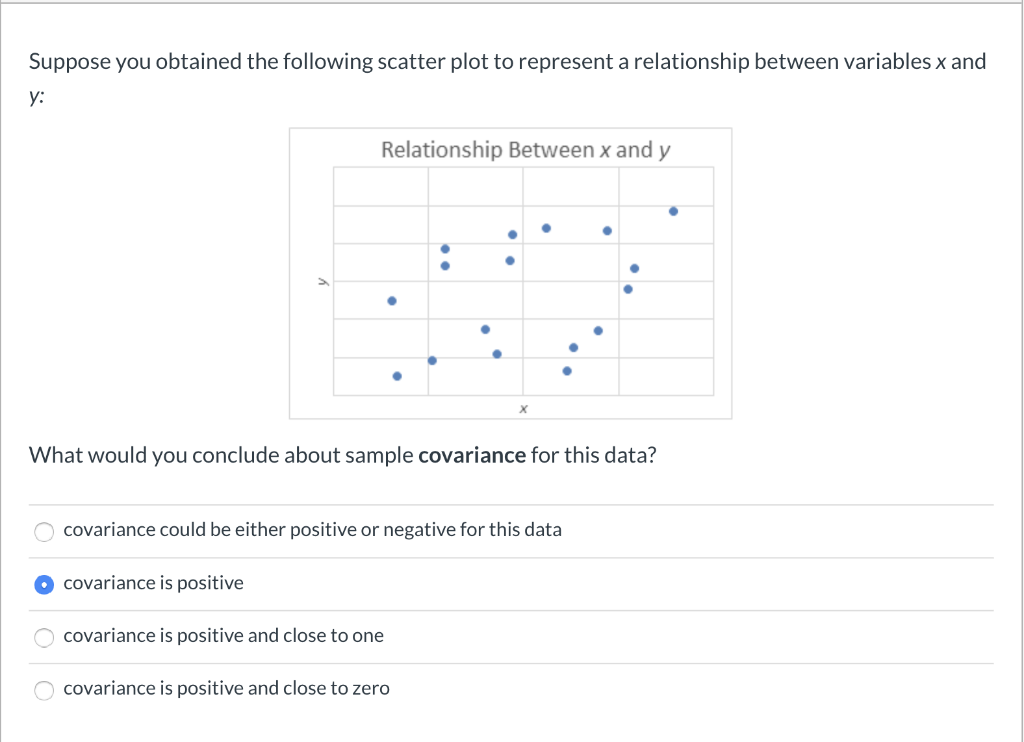Click the lowest data point on the scatter plot
Screen dimensions: 1024x742
396,376
